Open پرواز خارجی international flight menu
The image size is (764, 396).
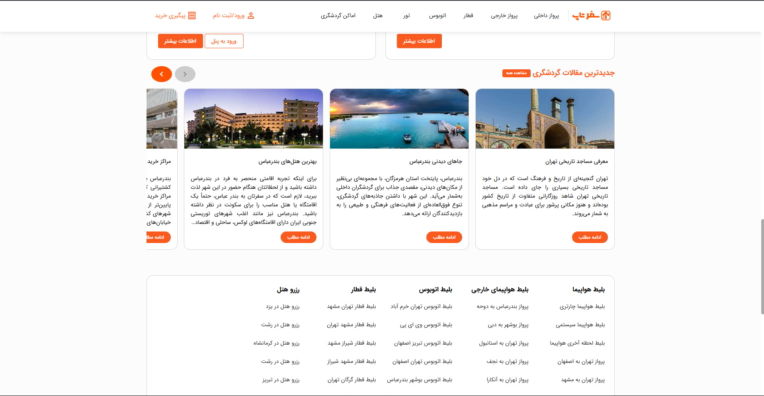[x=504, y=16]
